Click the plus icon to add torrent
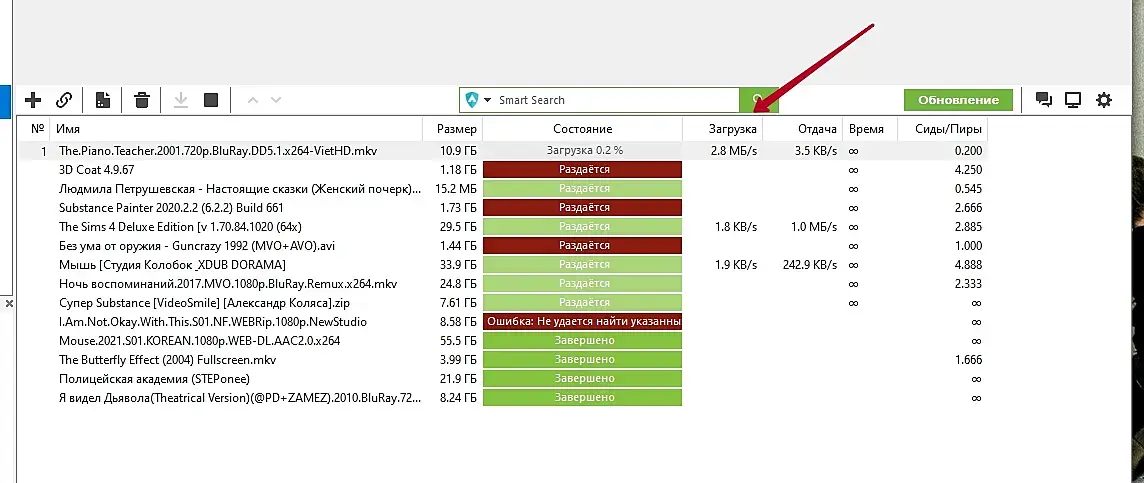Screen dimensions: 1144x483 click(x=33, y=100)
